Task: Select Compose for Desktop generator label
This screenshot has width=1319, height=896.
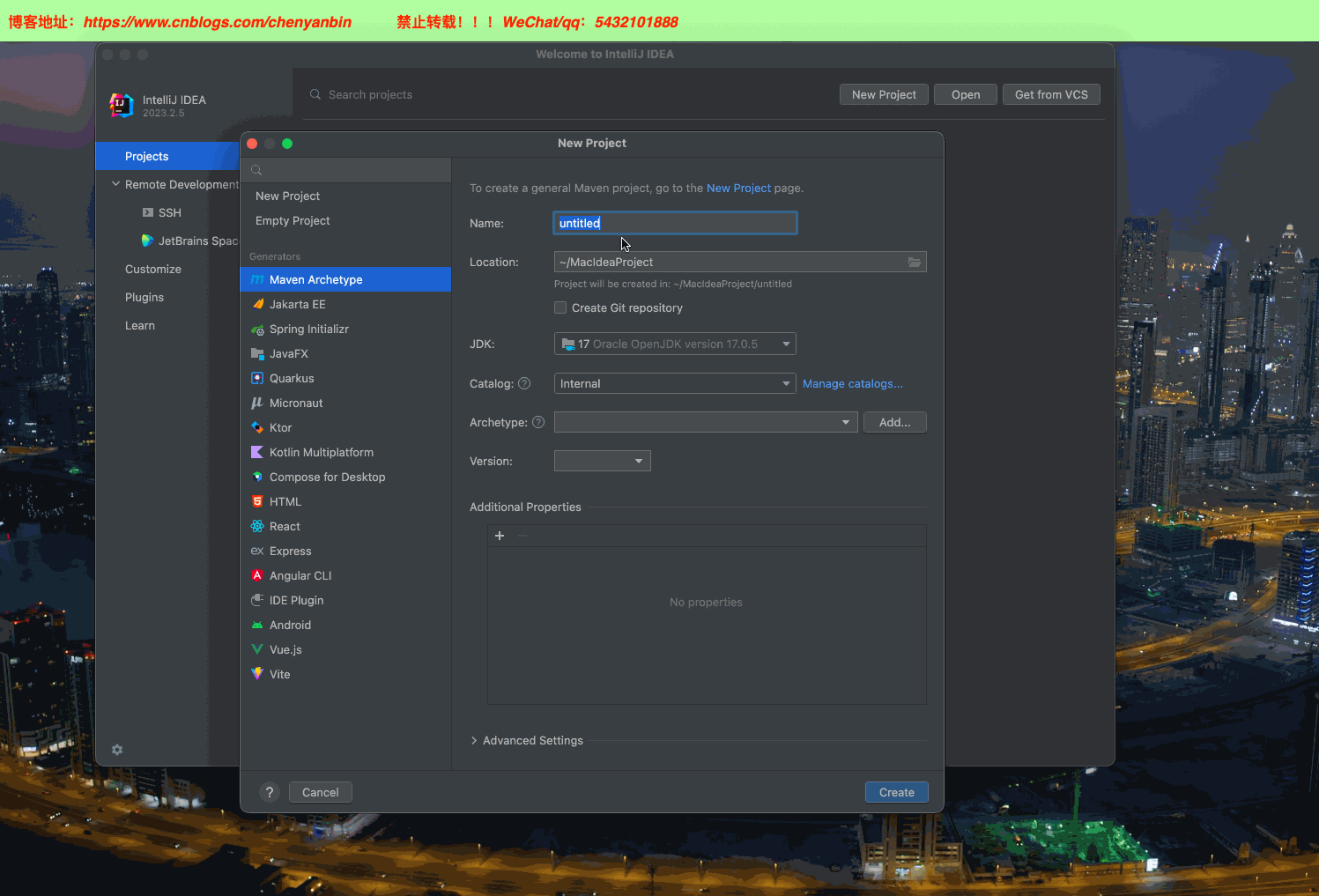Action: pyautogui.click(x=328, y=477)
